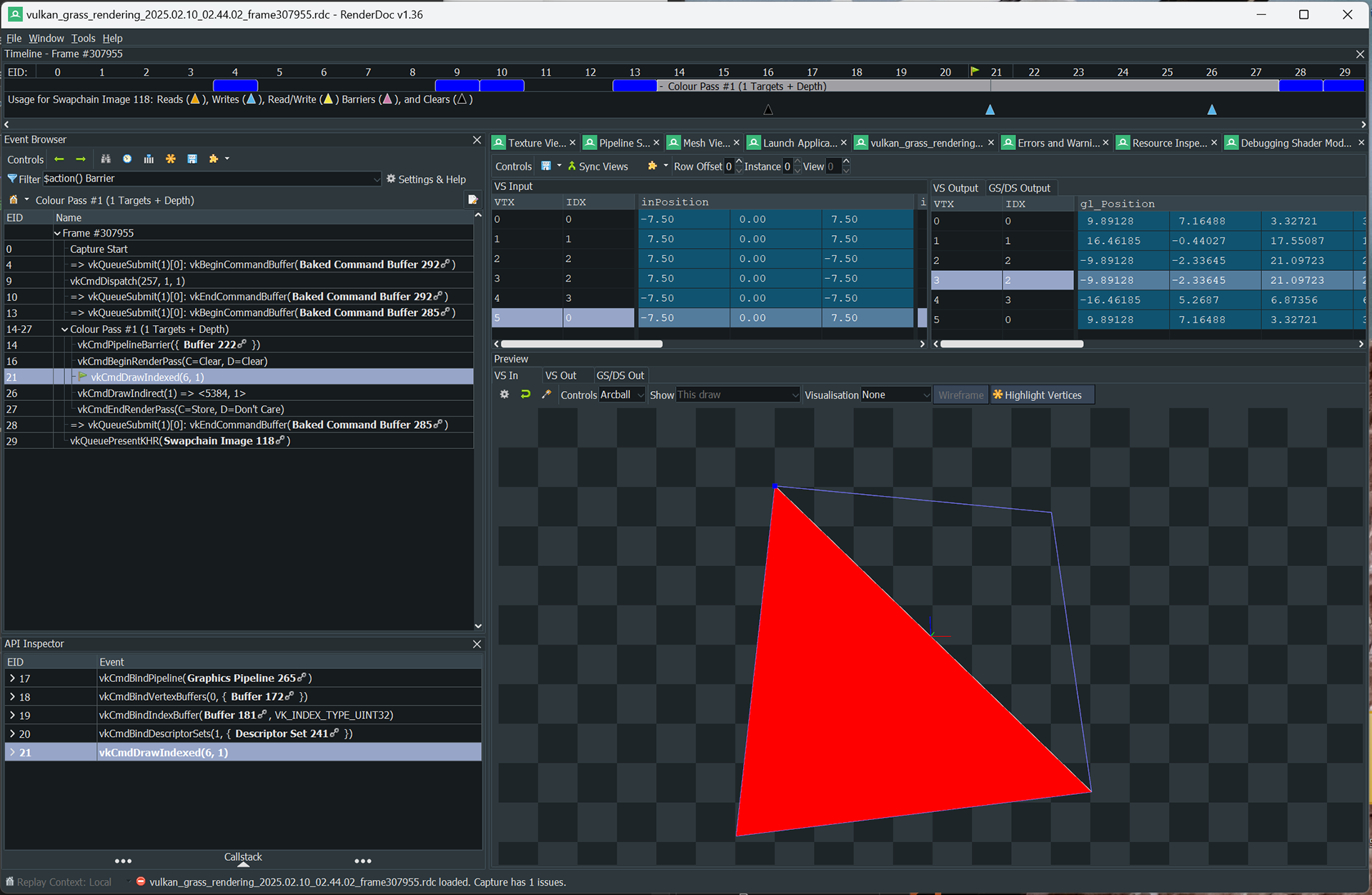Open performance counters bar chart icon
Screen dimensions: 1372x895
click(149, 159)
